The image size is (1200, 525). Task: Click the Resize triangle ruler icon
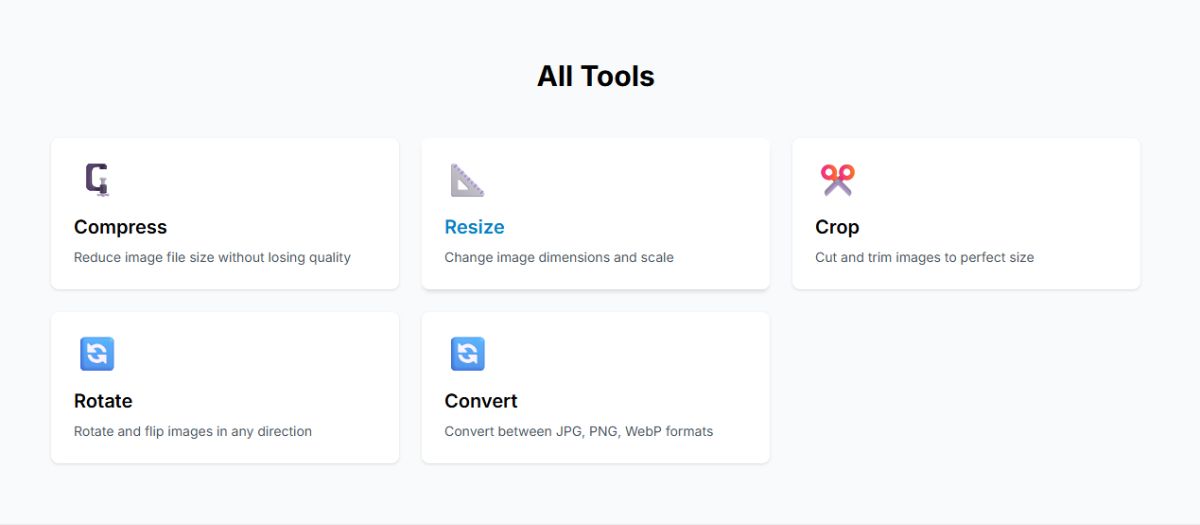pos(467,180)
